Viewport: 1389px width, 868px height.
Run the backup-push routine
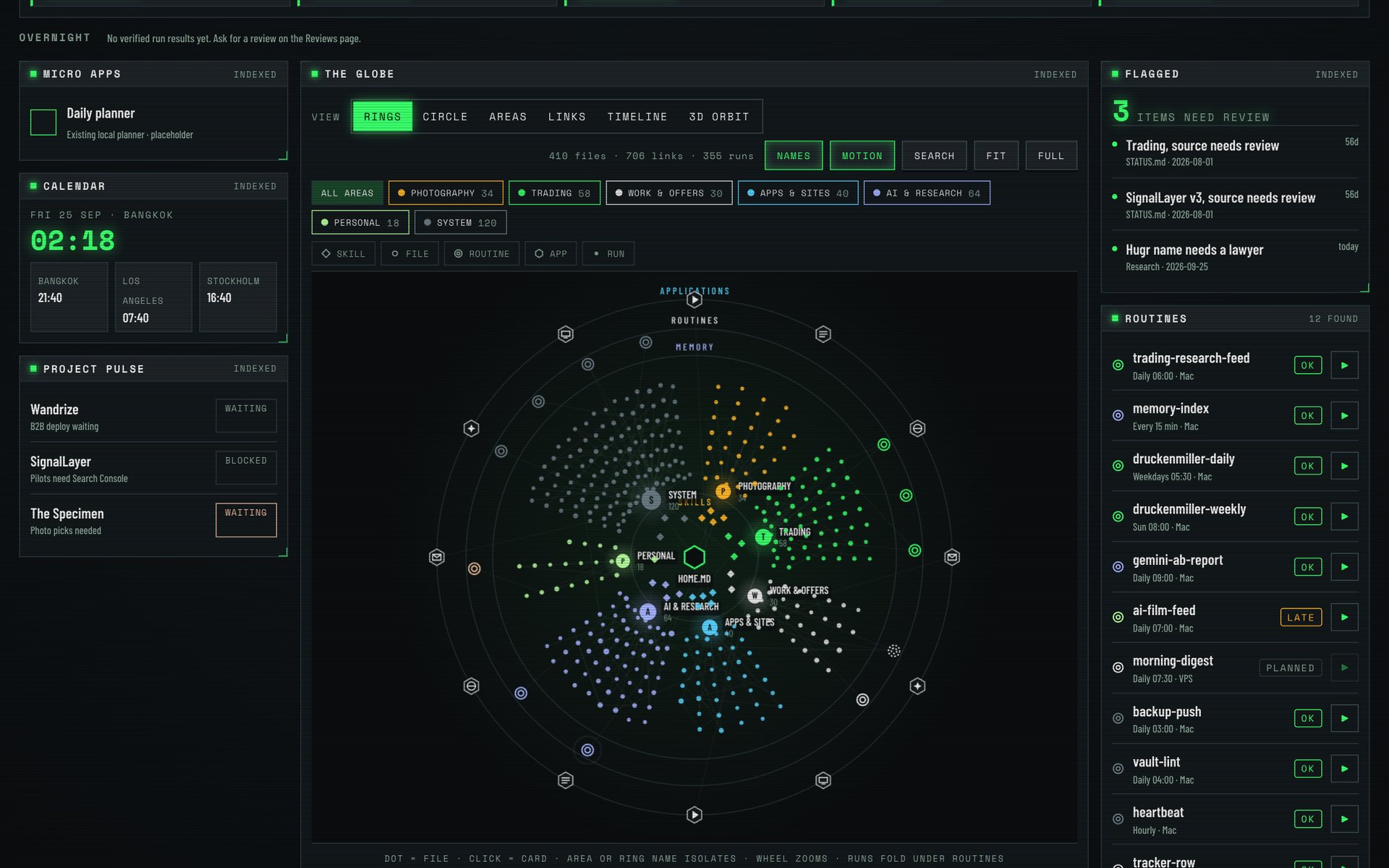1344,718
